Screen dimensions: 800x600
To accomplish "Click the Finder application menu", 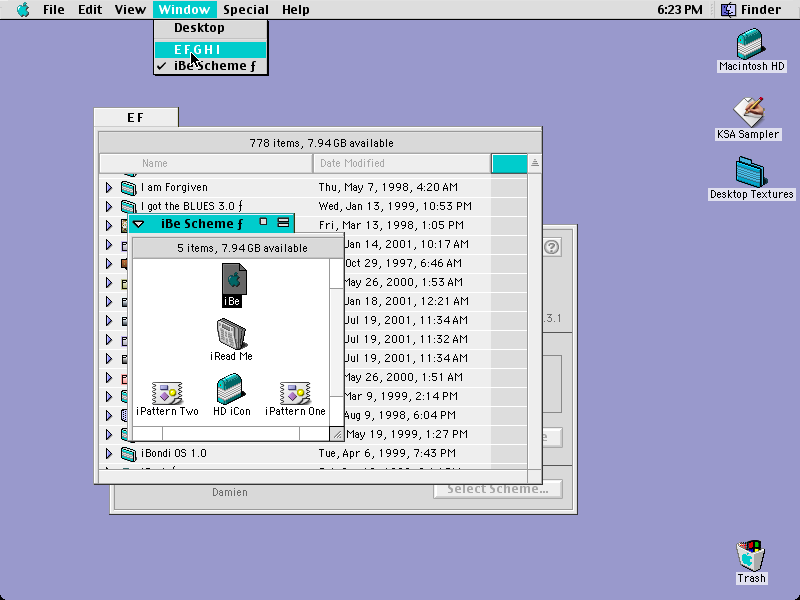I will tap(752, 10).
